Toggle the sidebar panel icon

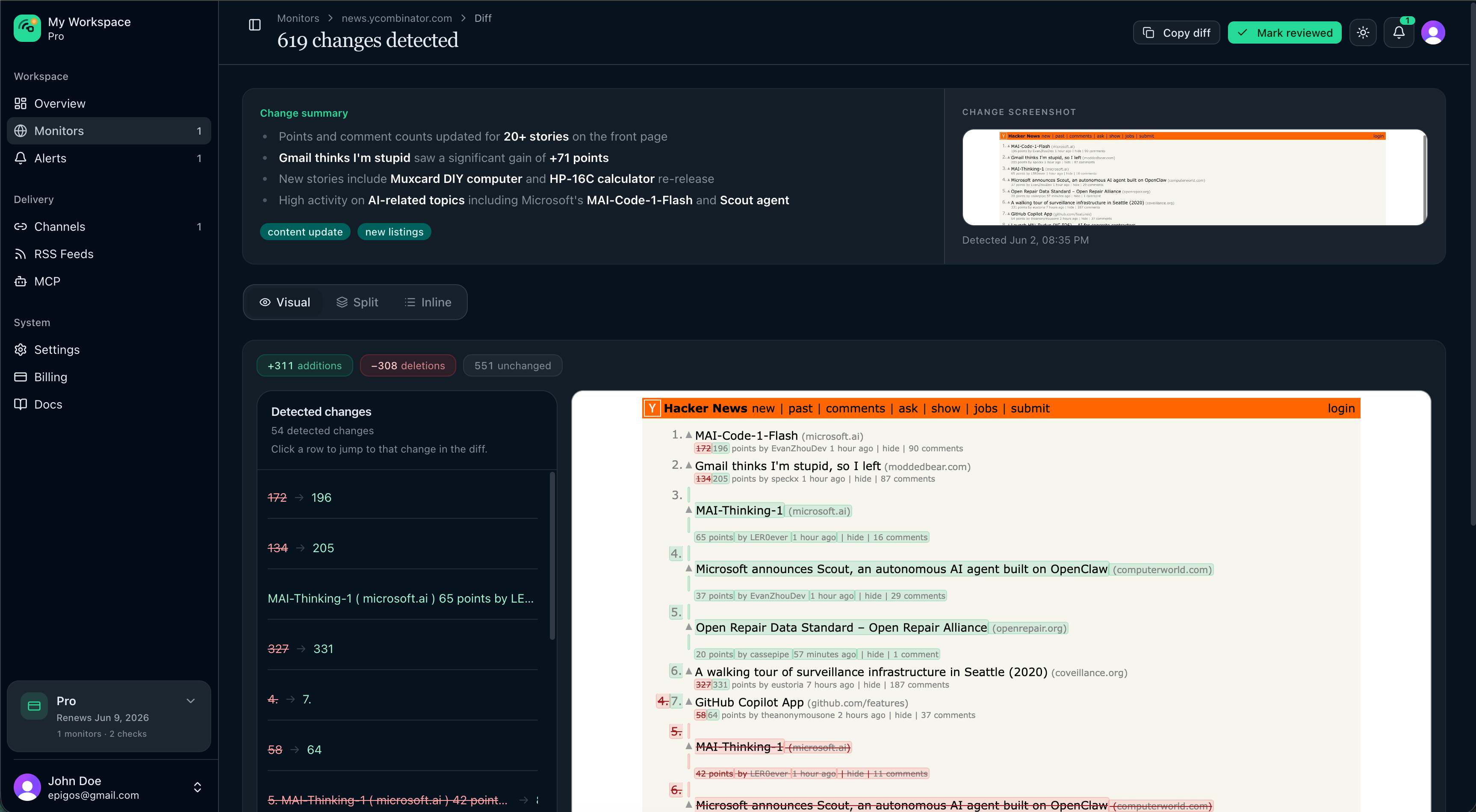(x=255, y=25)
